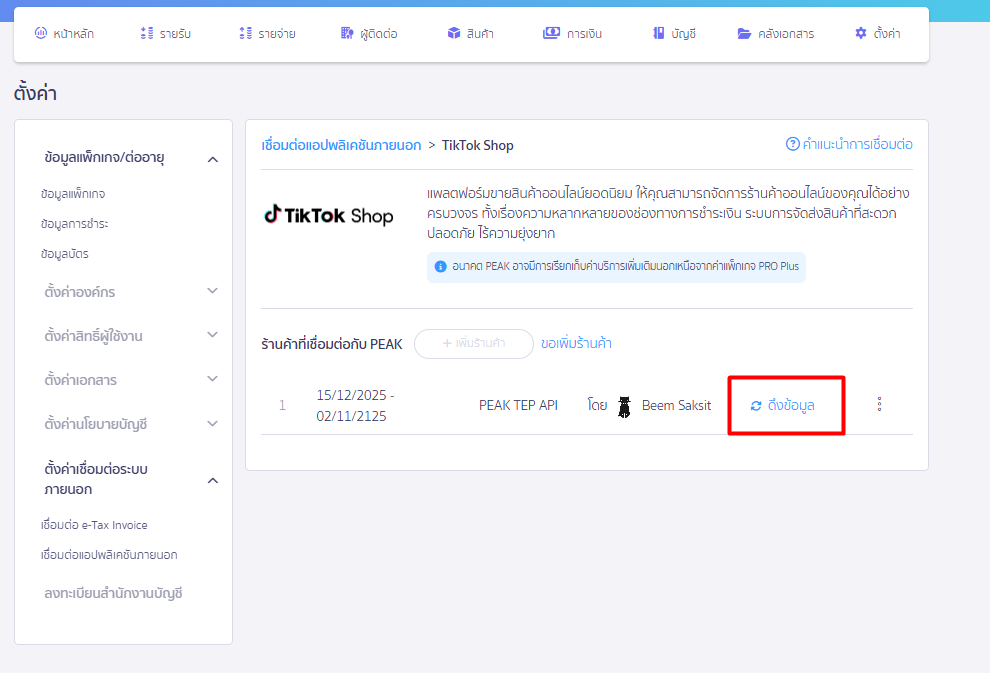
Task: Open the three-dot menu for PEAK TEP API
Action: tap(880, 404)
